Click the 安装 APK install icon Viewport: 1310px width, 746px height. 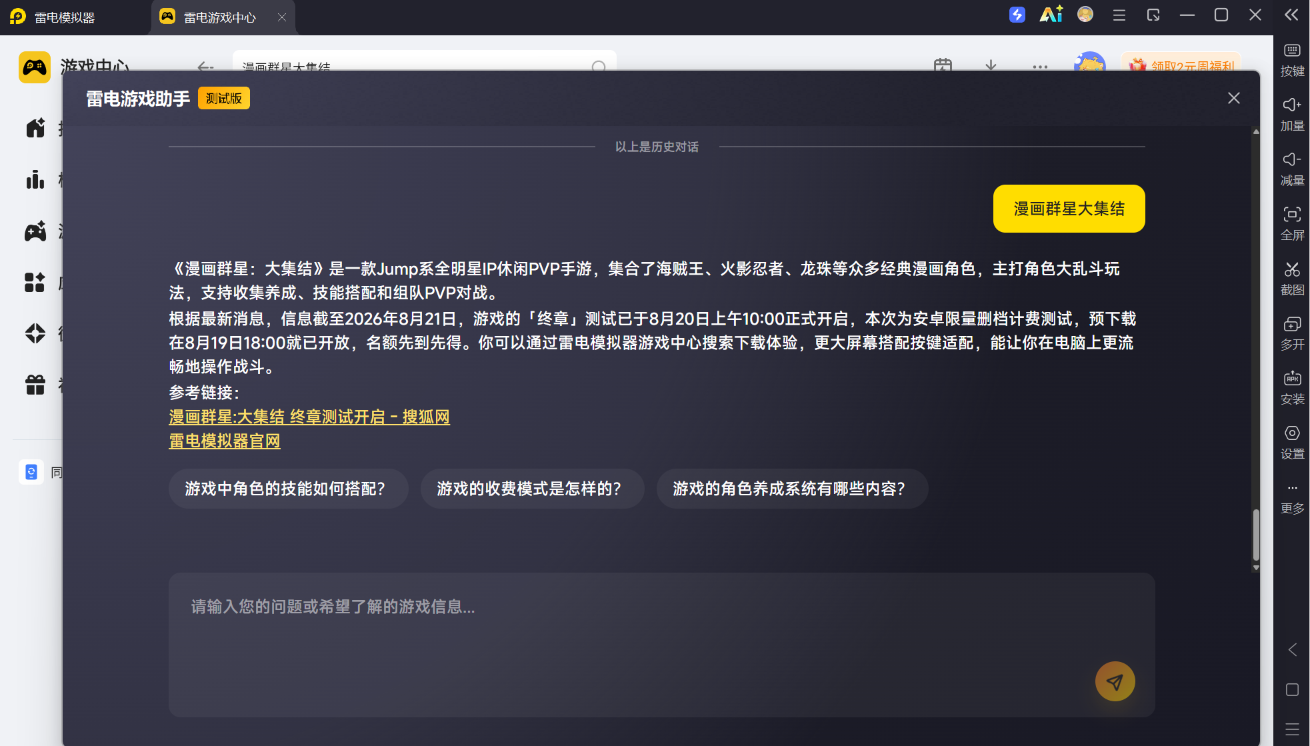tap(1292, 378)
